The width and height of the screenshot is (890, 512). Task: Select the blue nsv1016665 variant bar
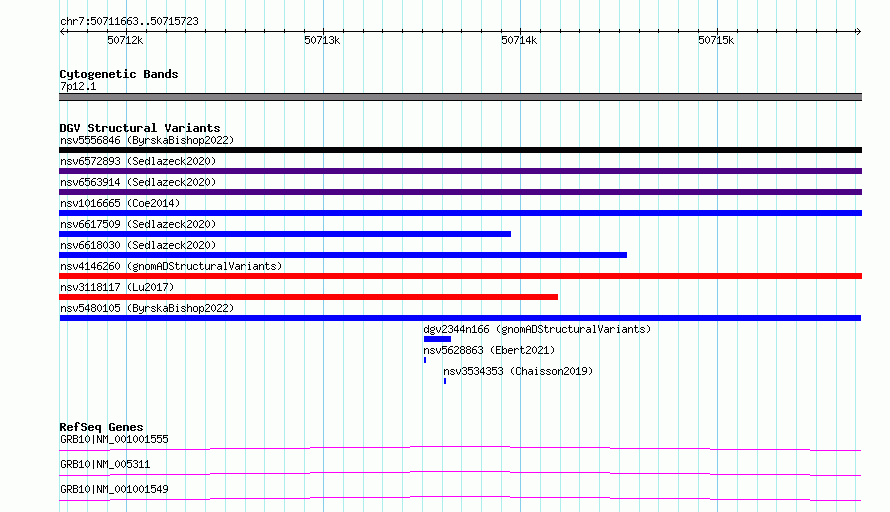[460, 213]
